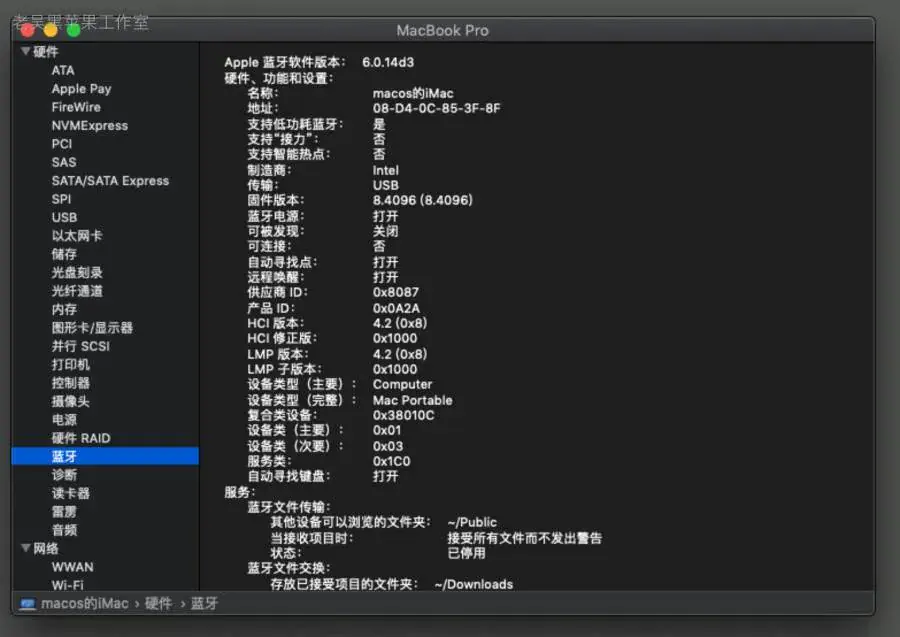Select 硬件 RAID entry
Viewport: 900px width, 637px height.
coord(80,437)
